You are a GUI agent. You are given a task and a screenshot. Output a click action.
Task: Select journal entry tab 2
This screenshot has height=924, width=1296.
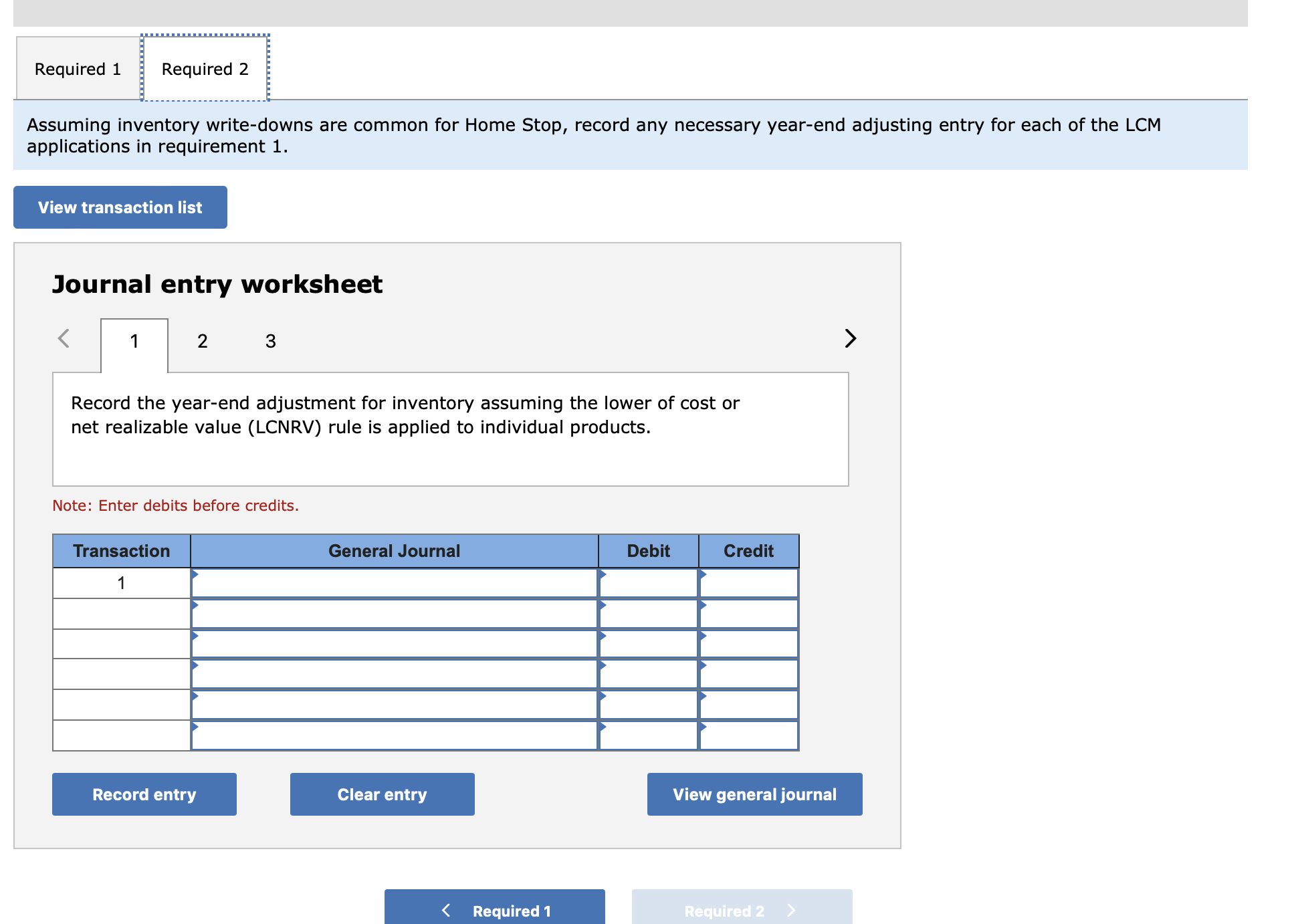click(x=202, y=341)
